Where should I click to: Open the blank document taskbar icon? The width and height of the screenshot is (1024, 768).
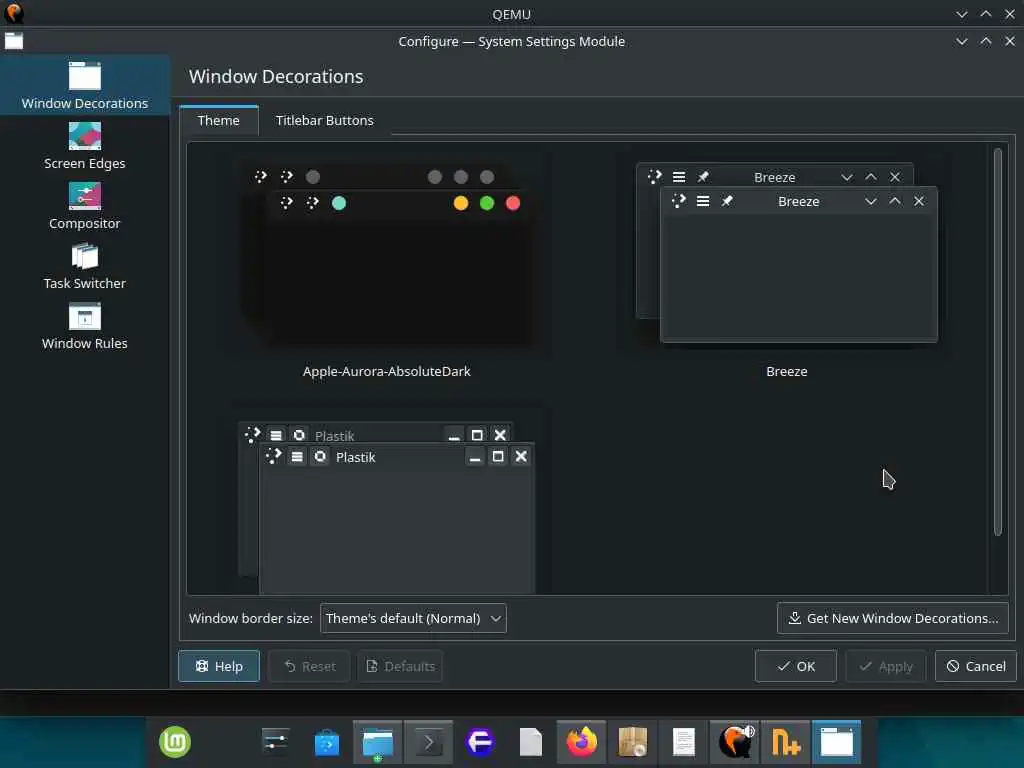pos(531,742)
